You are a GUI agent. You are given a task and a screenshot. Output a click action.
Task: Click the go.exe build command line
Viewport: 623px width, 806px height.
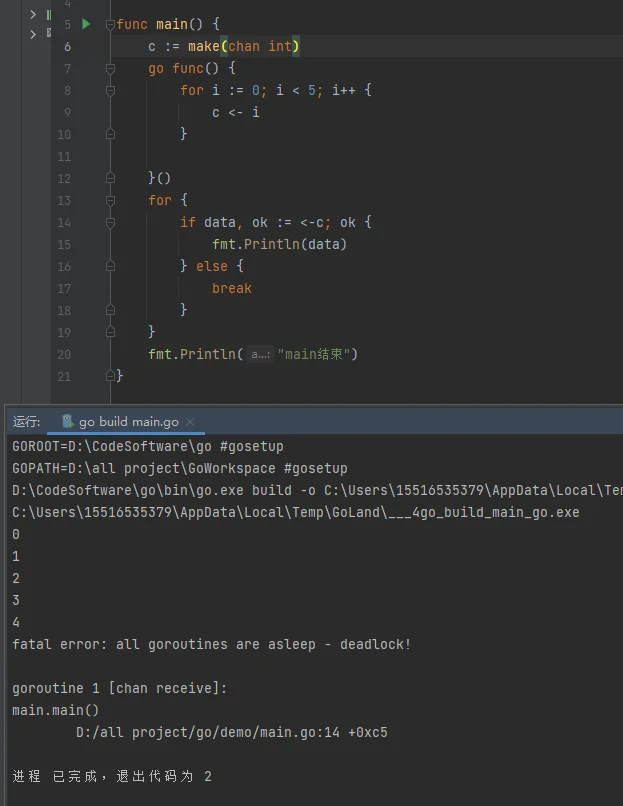pyautogui.click(x=317, y=490)
